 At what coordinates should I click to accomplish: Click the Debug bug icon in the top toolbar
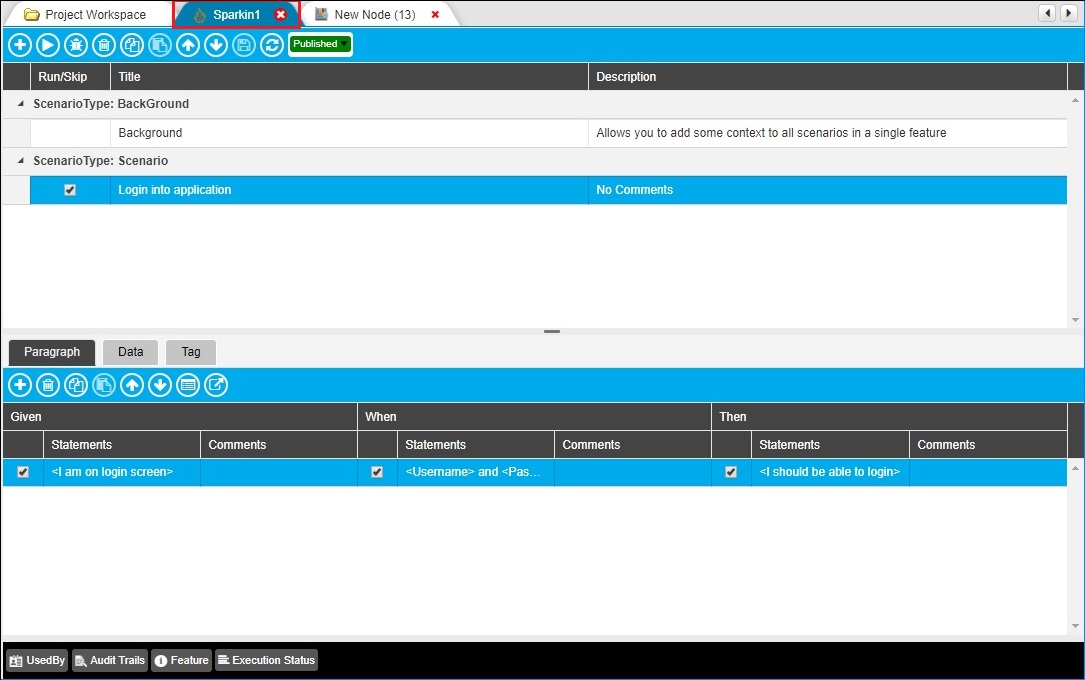click(76, 45)
